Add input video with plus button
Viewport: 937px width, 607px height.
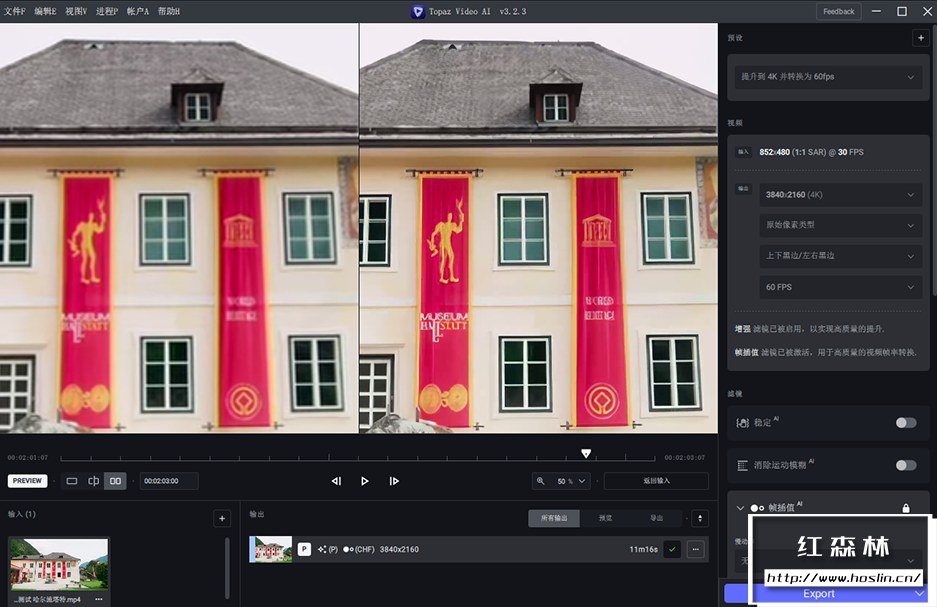222,519
